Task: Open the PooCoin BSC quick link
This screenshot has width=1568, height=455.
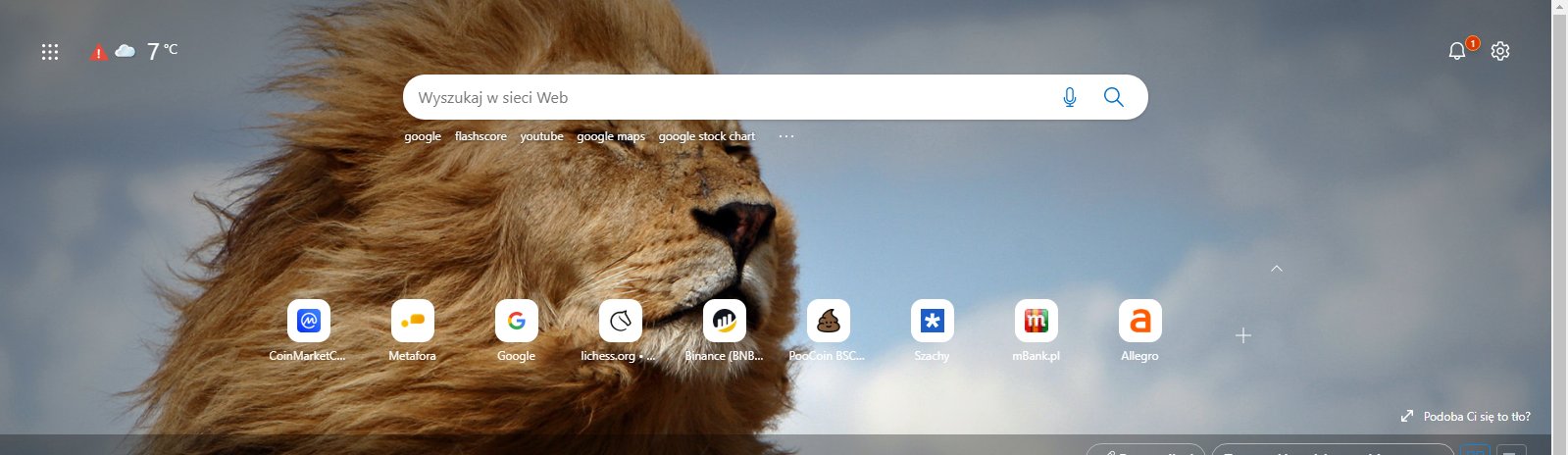Action: pyautogui.click(x=828, y=330)
